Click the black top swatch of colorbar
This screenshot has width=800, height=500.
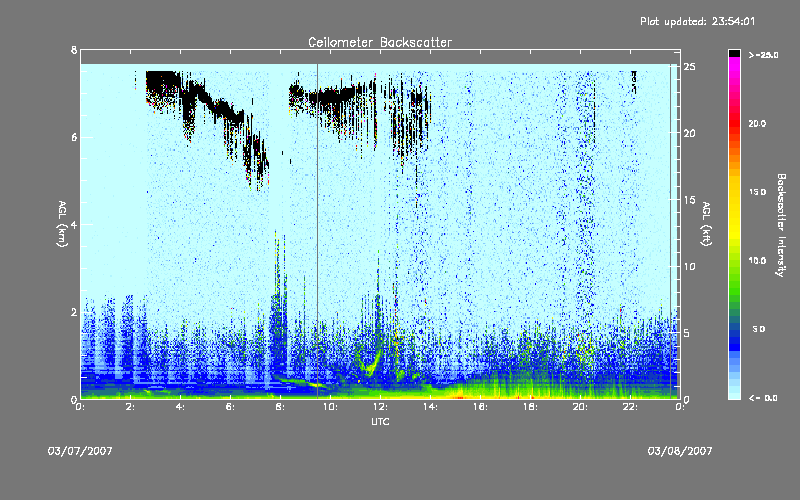coord(735,53)
